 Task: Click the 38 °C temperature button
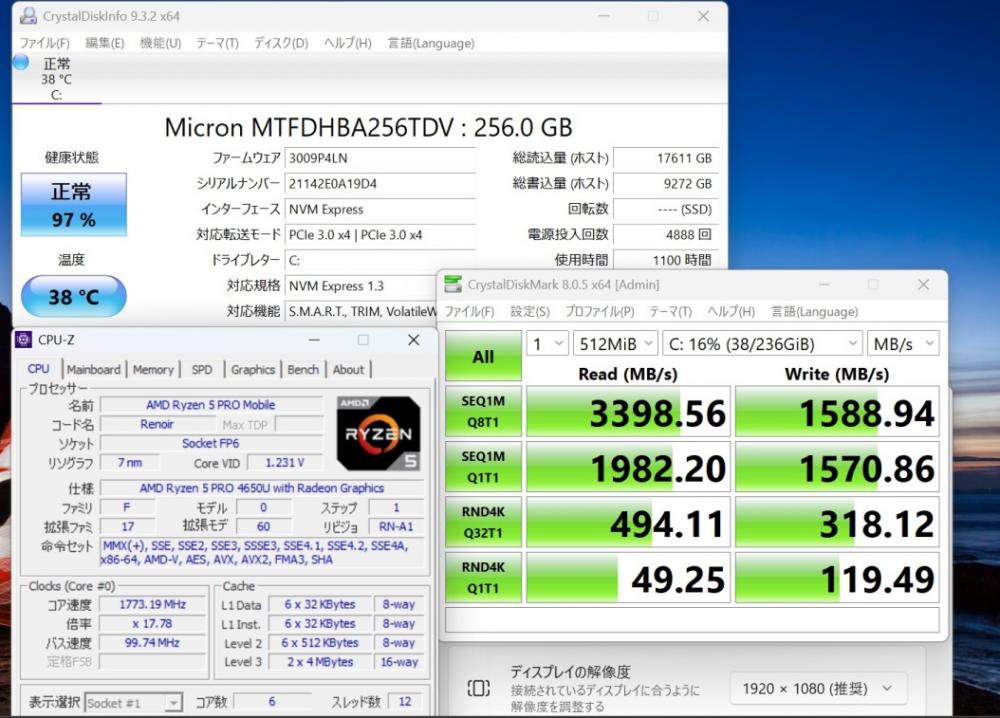[74, 297]
